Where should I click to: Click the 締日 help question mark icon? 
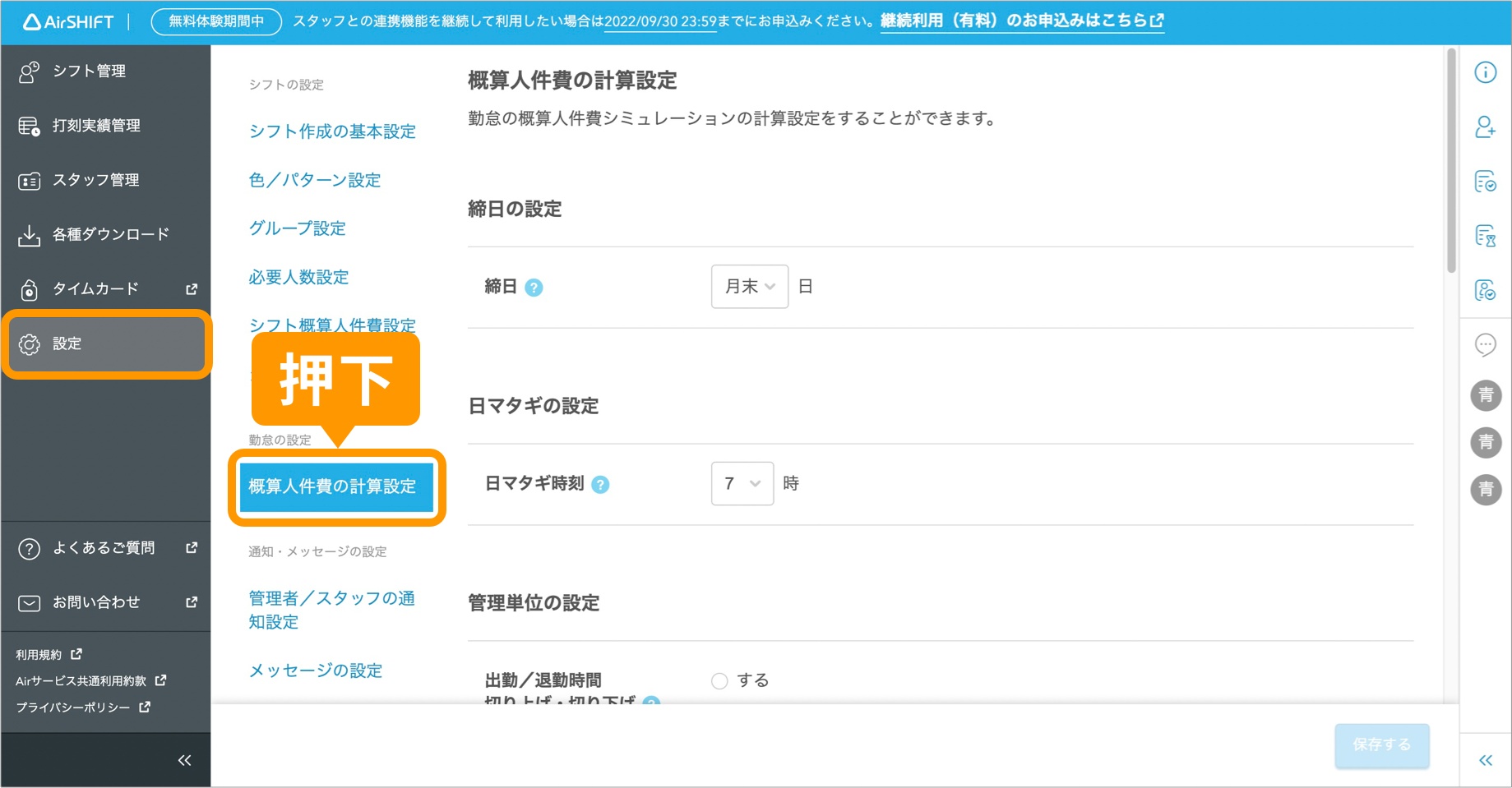(x=534, y=288)
